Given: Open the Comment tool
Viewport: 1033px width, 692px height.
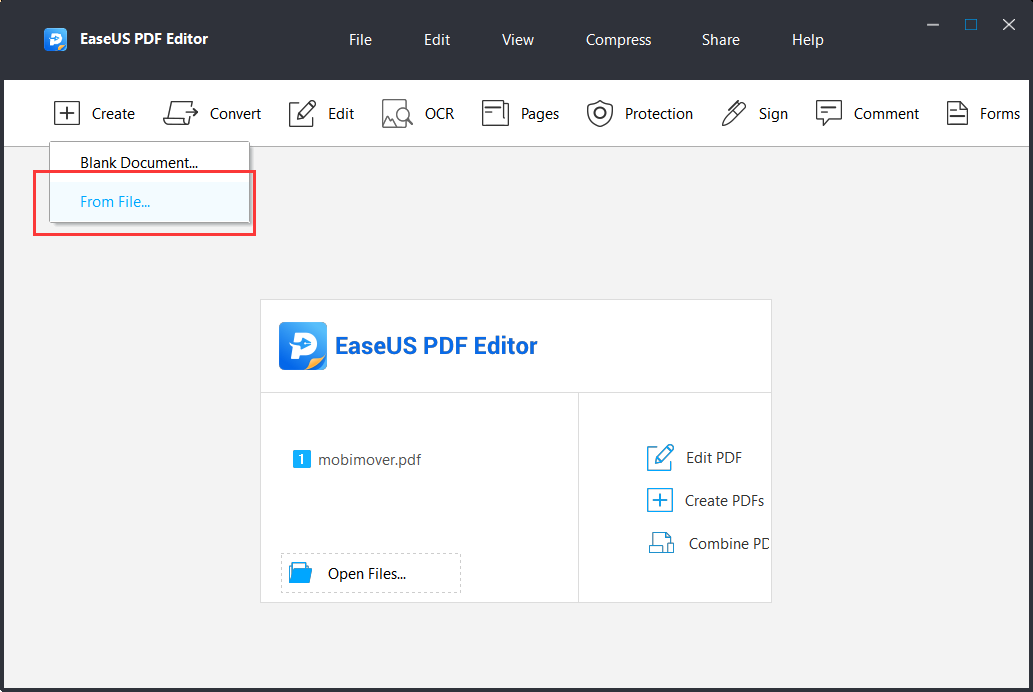Looking at the screenshot, I should point(867,113).
